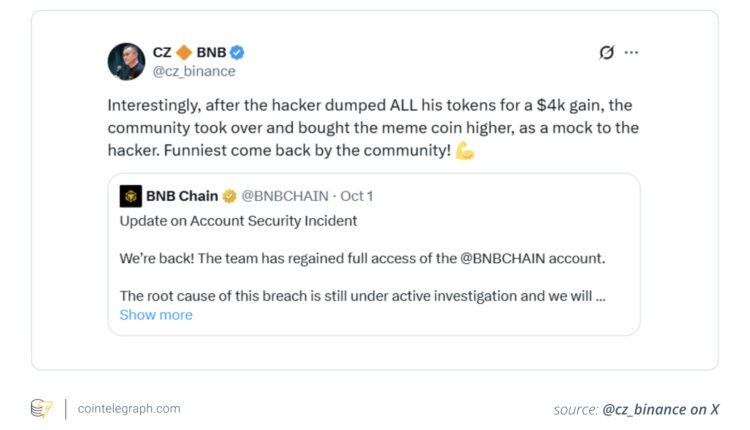
Task: Open the @cz_binance handle under the name
Action: [x=193, y=71]
